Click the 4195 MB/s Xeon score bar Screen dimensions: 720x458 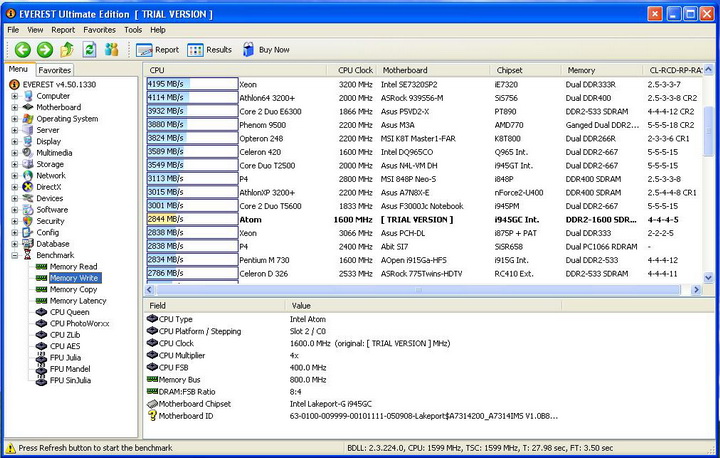tap(192, 84)
